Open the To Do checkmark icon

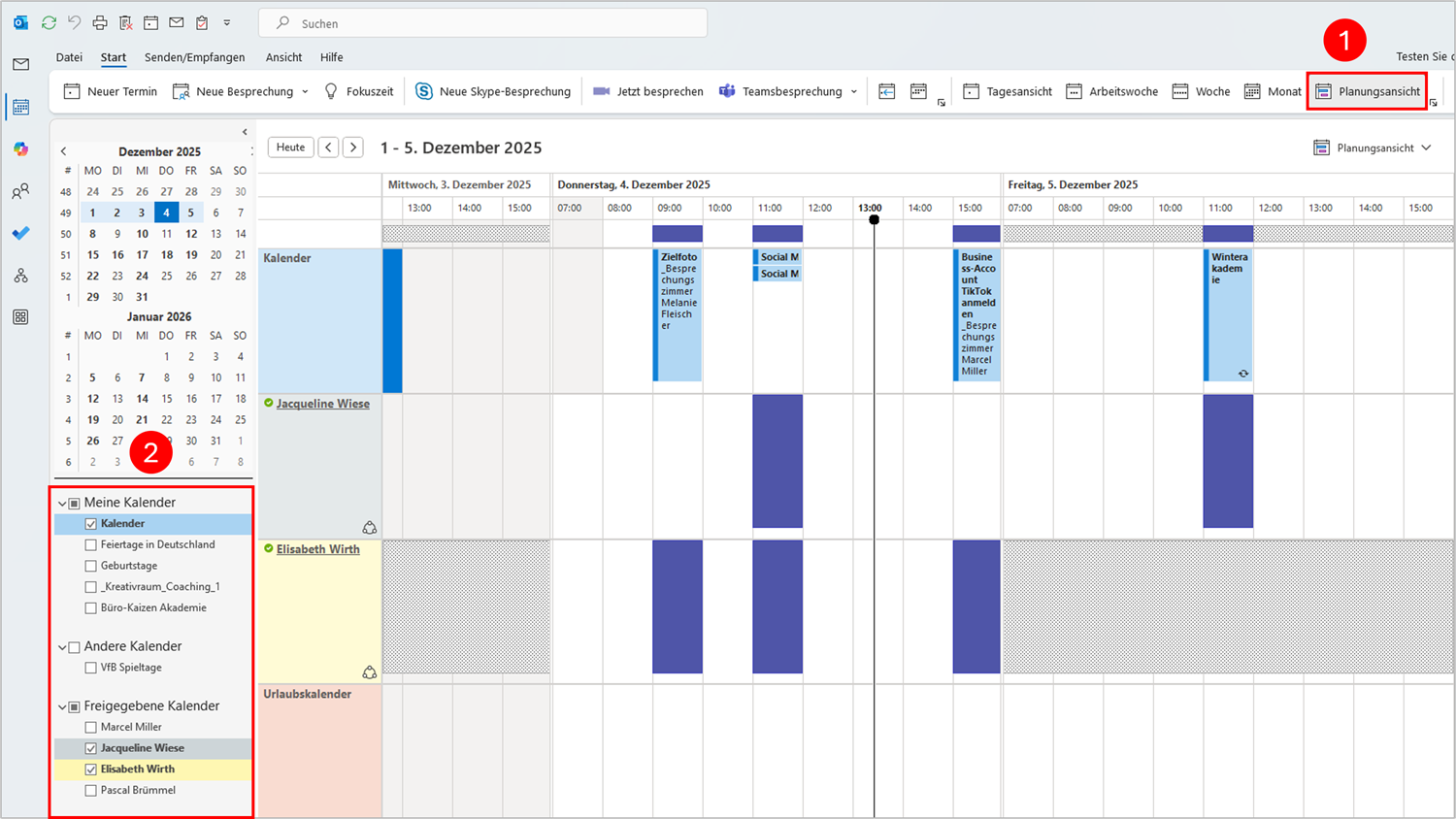20,234
